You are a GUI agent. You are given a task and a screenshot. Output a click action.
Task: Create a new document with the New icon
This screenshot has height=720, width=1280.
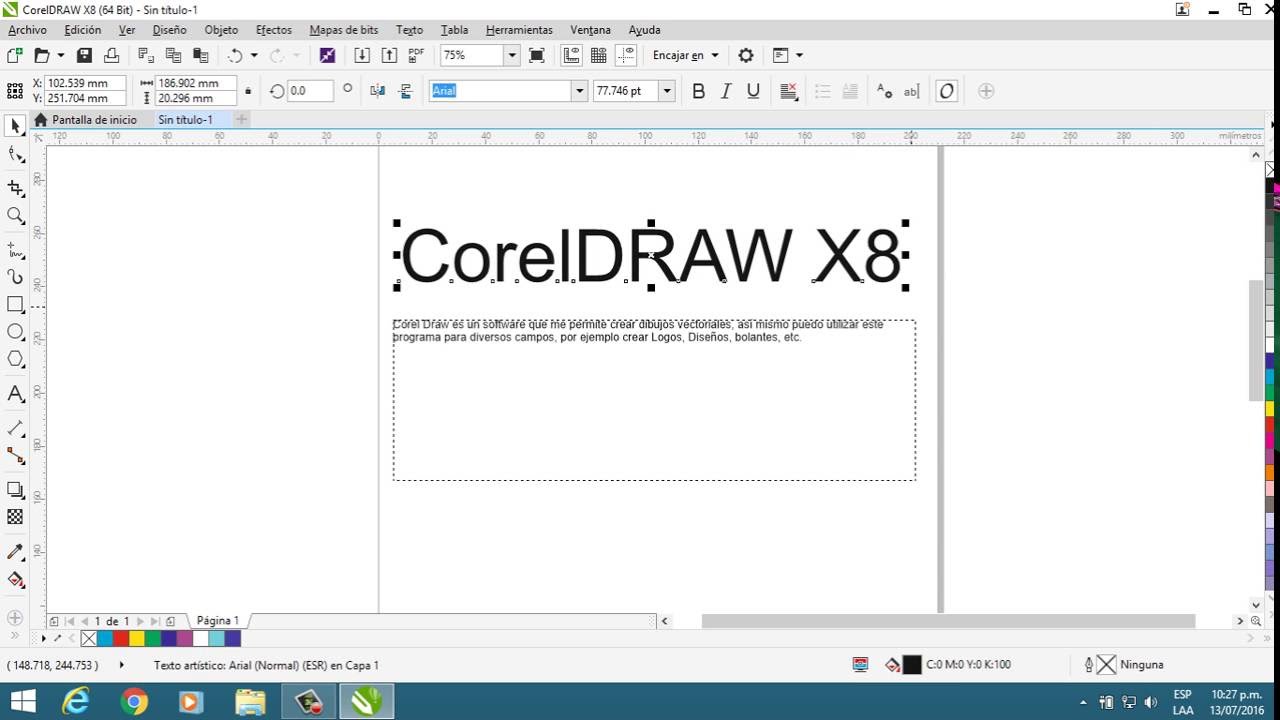(15, 55)
